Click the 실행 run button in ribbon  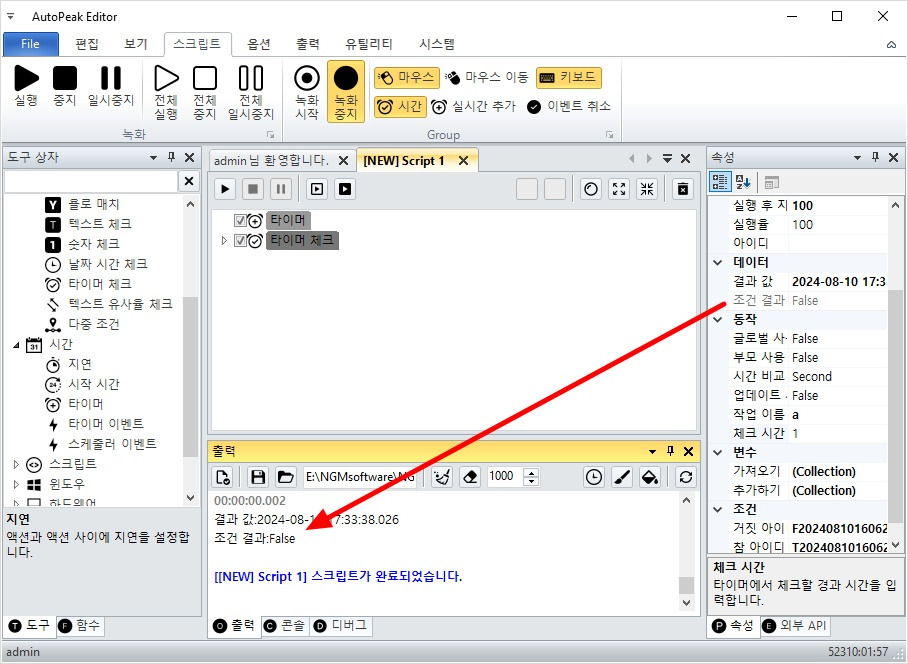pyautogui.click(x=26, y=86)
